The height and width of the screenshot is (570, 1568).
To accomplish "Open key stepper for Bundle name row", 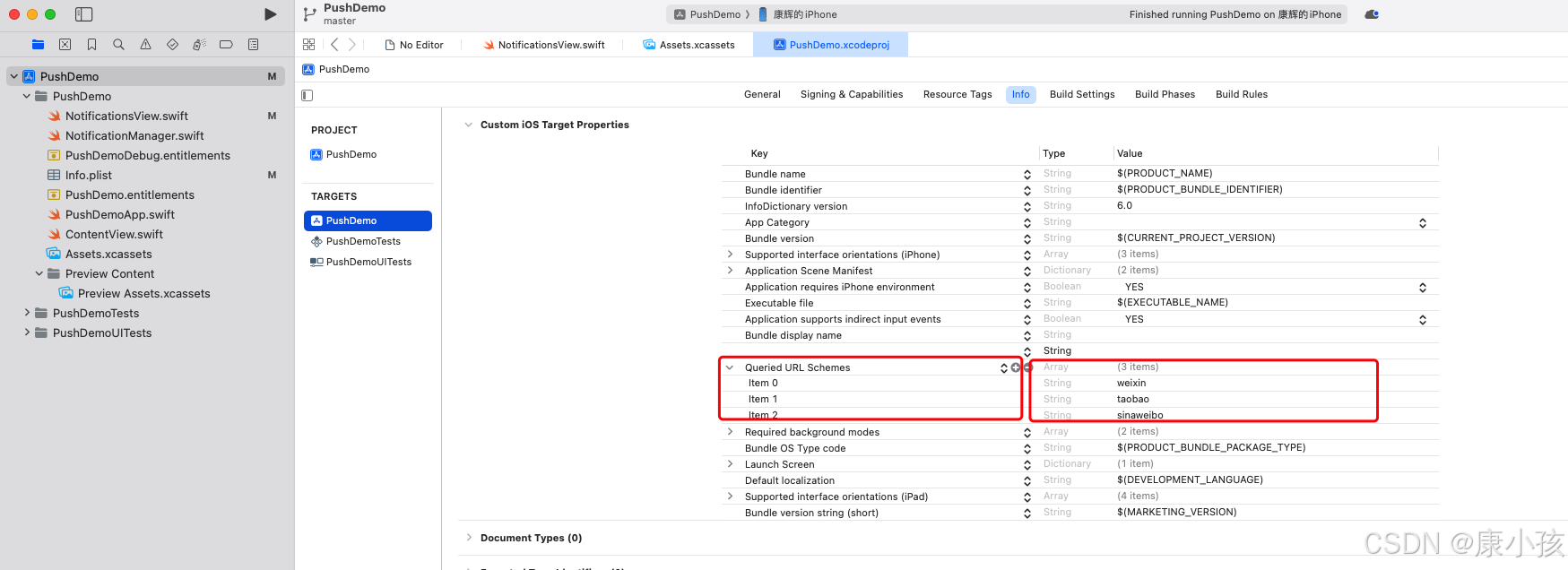I will coord(1027,174).
